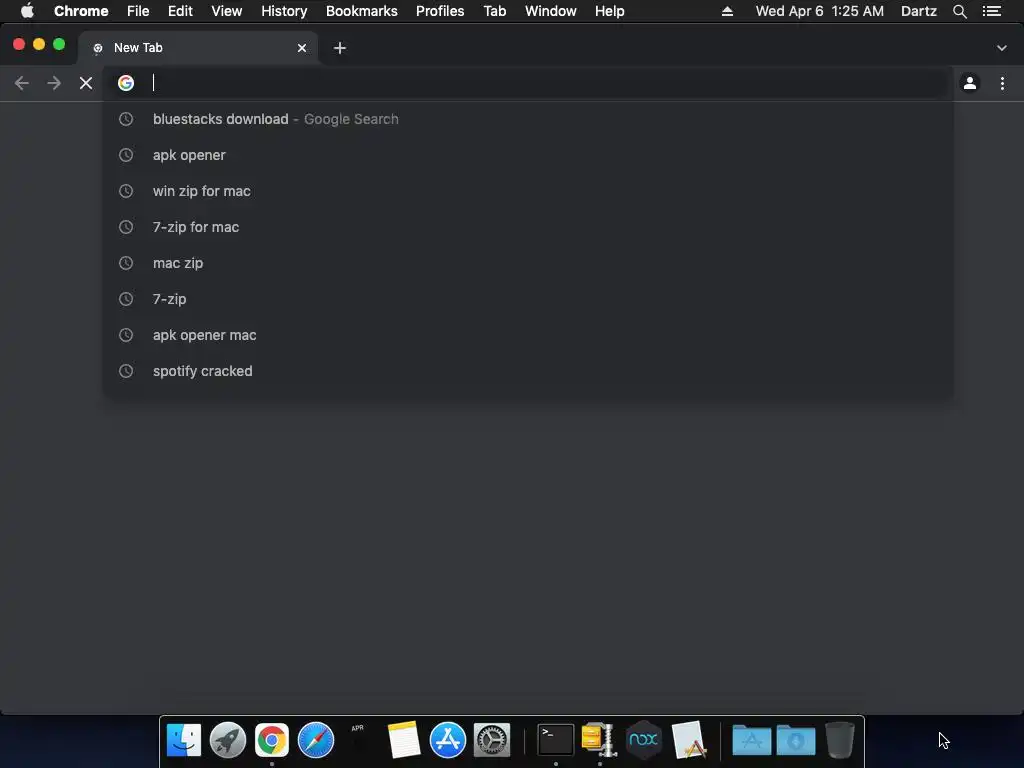Open the Window menu

tap(551, 11)
